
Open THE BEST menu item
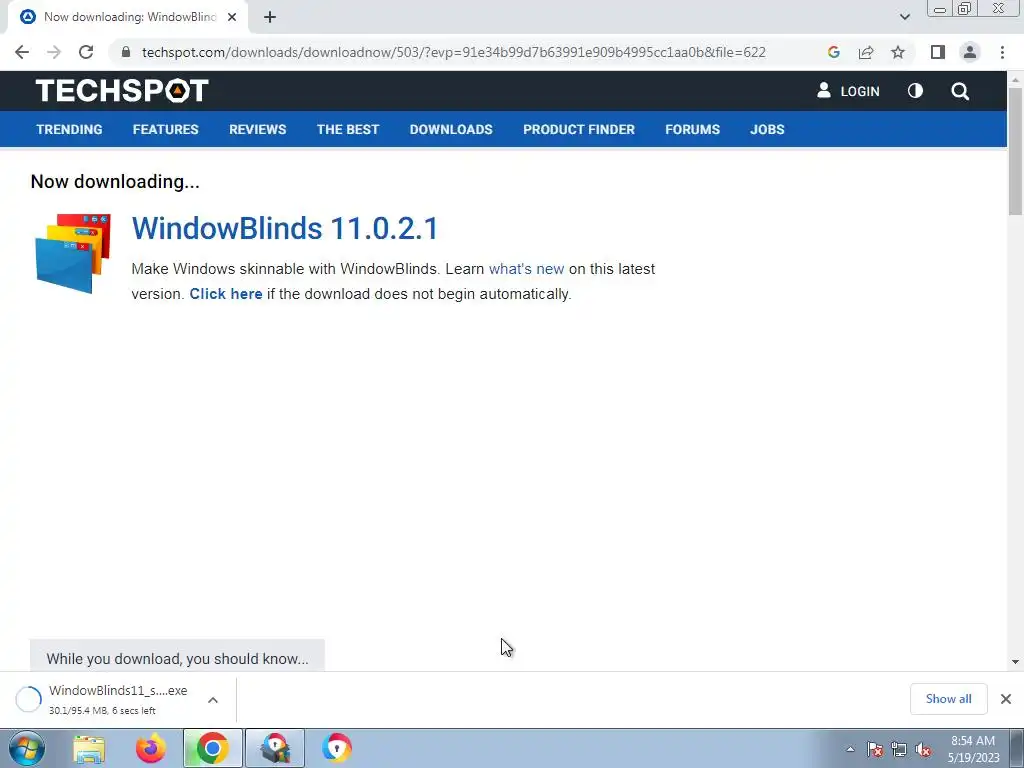[x=347, y=129]
